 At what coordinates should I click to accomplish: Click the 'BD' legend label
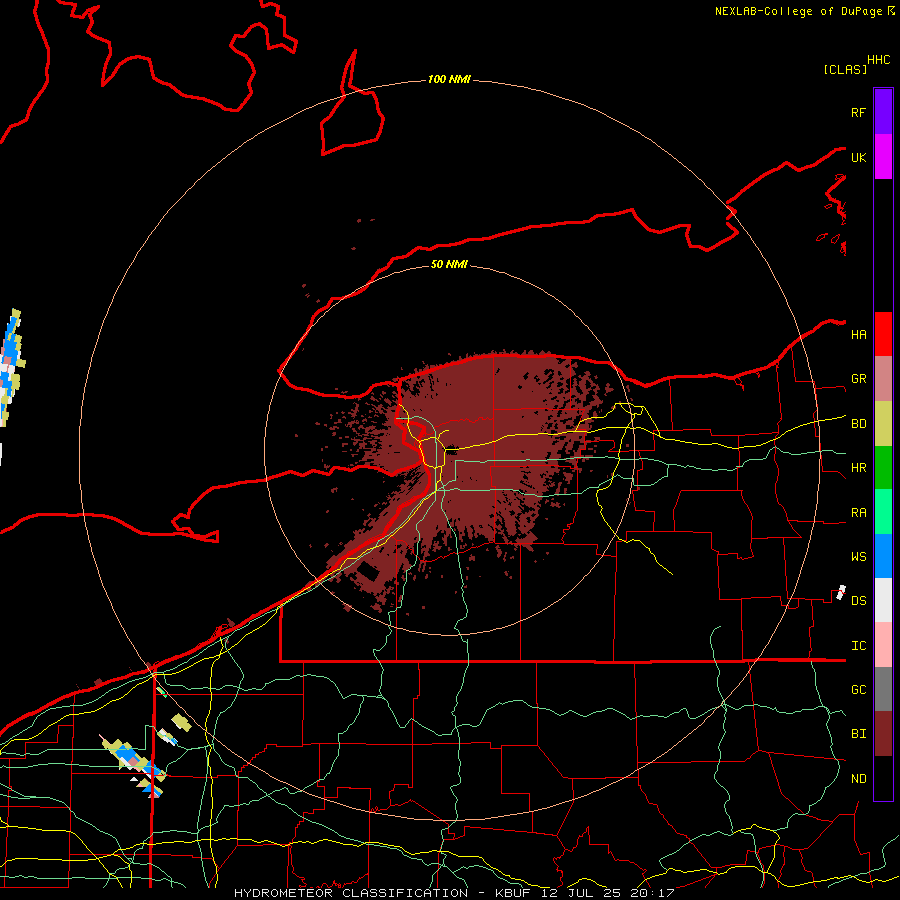pos(858,424)
